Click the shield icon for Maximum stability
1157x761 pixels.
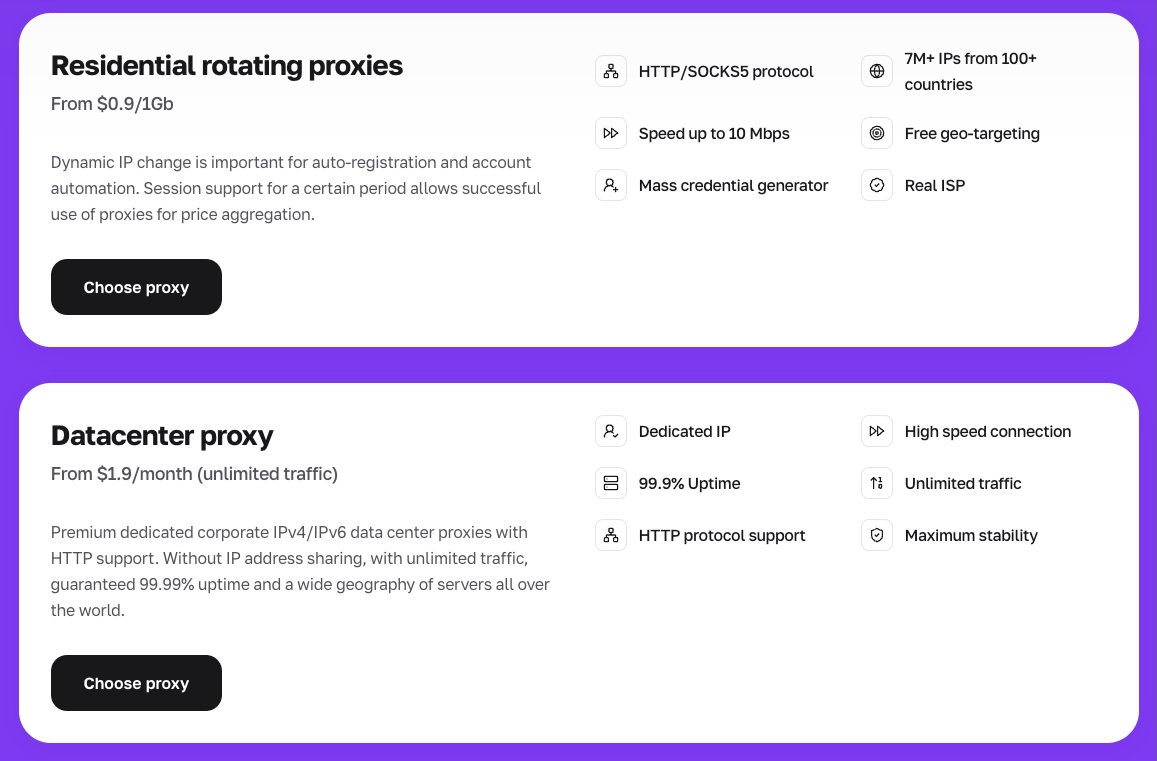click(x=877, y=535)
